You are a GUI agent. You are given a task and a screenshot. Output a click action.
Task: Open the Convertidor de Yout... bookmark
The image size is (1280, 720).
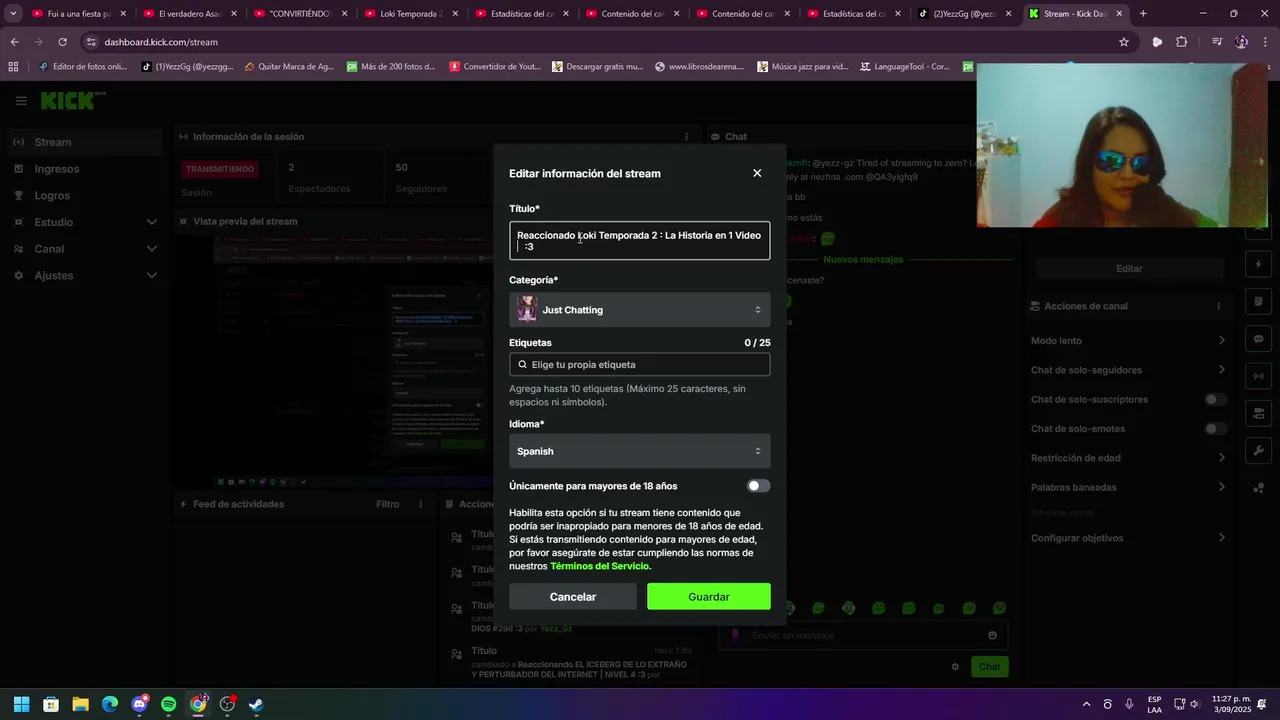pos(495,67)
